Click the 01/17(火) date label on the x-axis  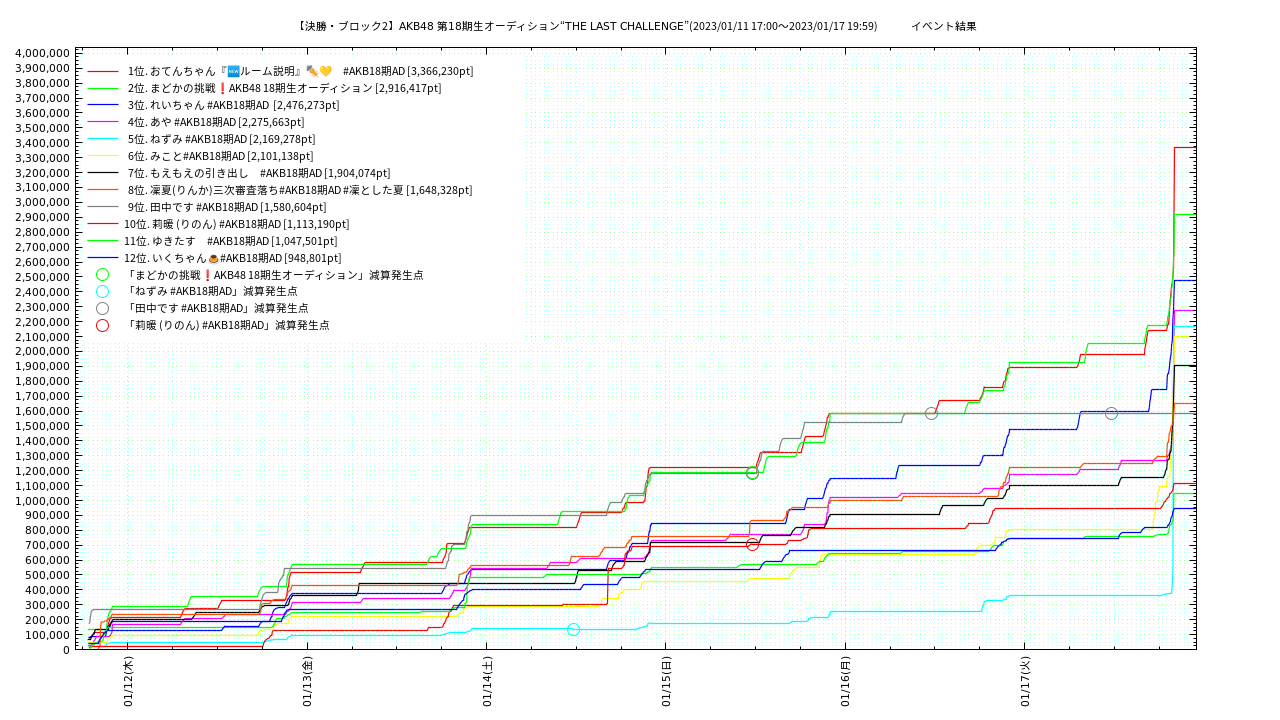tap(1026, 682)
